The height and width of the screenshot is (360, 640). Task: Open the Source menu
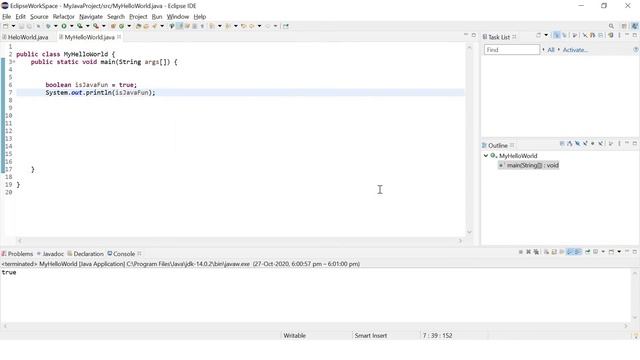39,17
